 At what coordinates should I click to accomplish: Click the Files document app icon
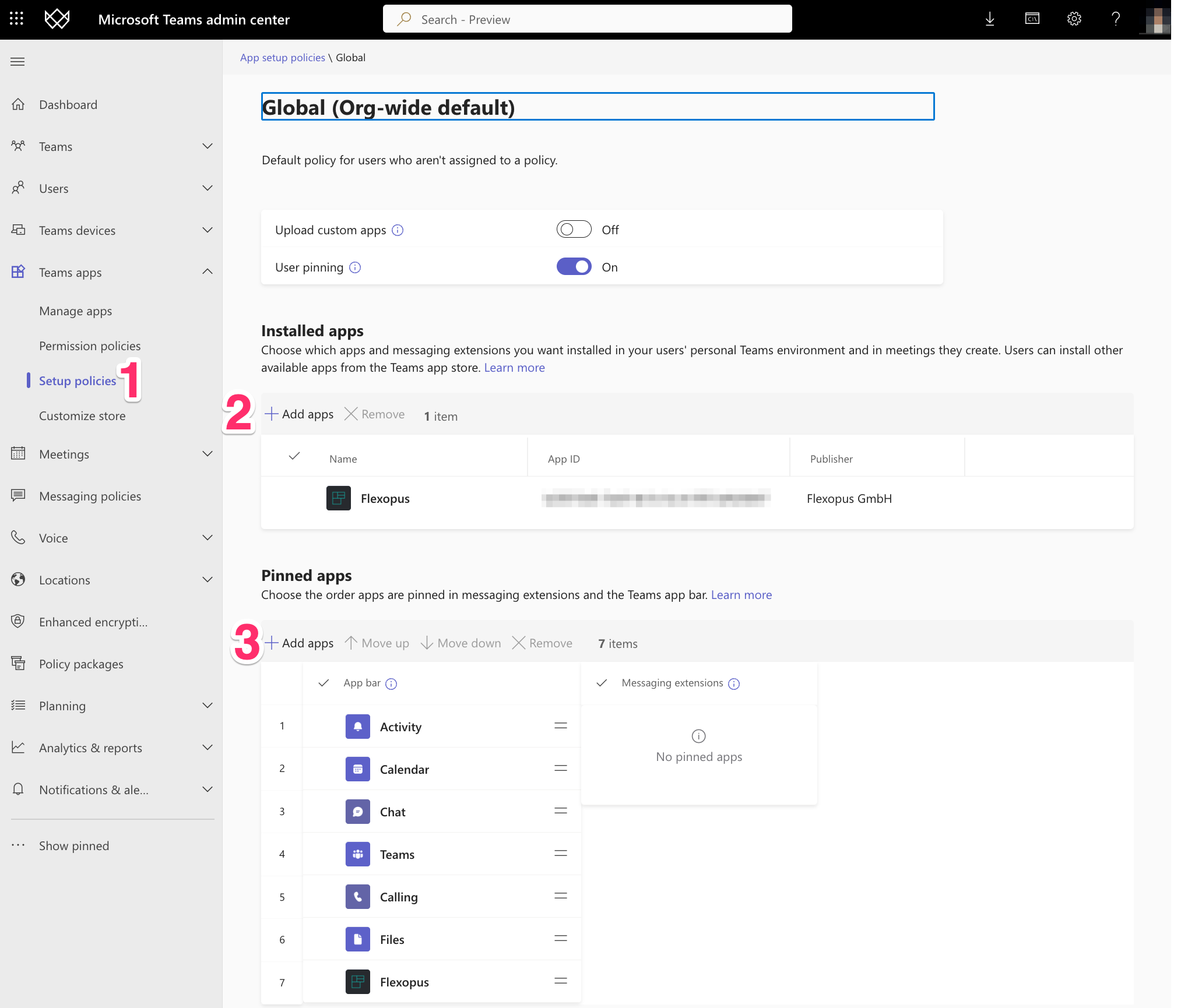point(358,939)
